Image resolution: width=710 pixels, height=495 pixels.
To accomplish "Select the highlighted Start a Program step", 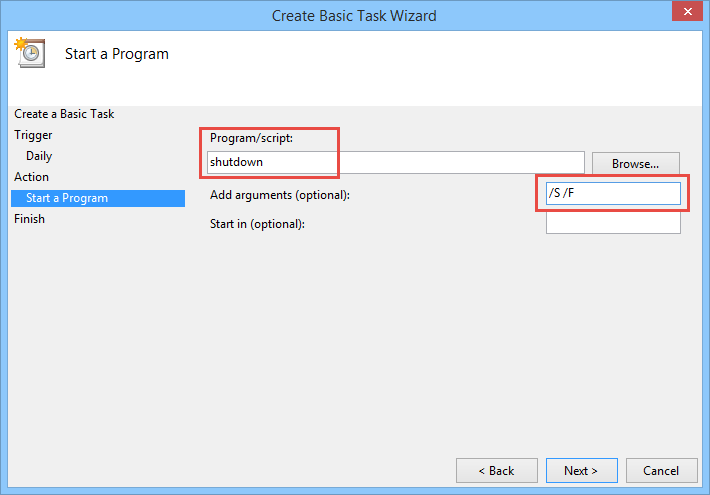I will [x=98, y=198].
